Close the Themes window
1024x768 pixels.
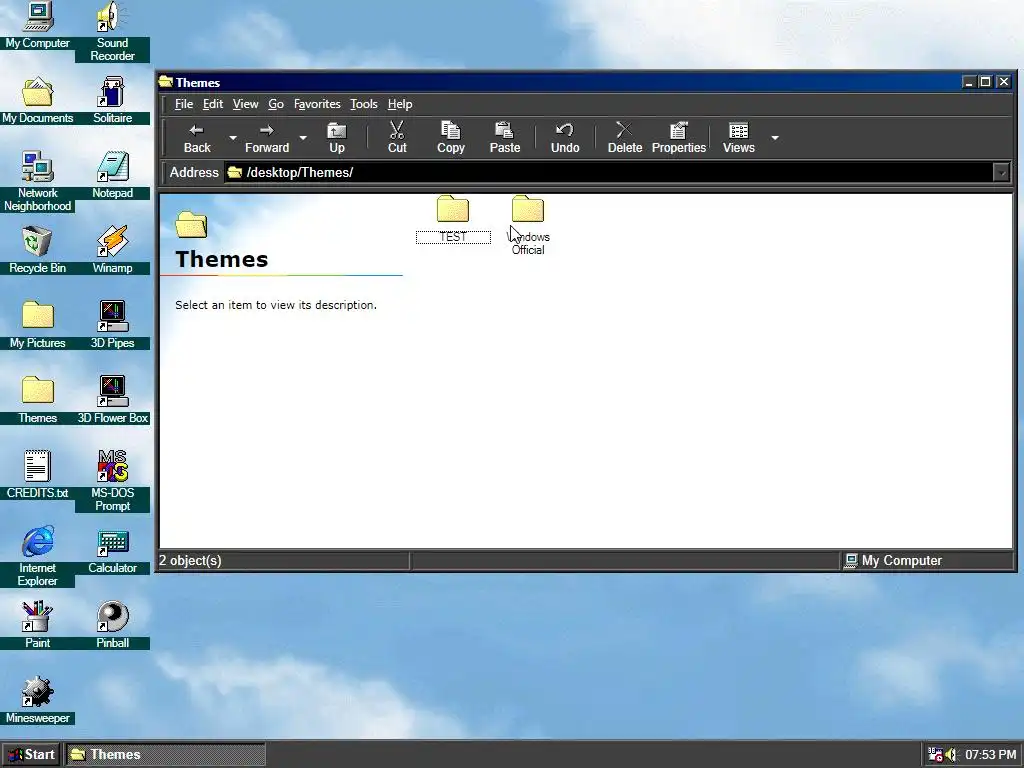[x=1004, y=82]
